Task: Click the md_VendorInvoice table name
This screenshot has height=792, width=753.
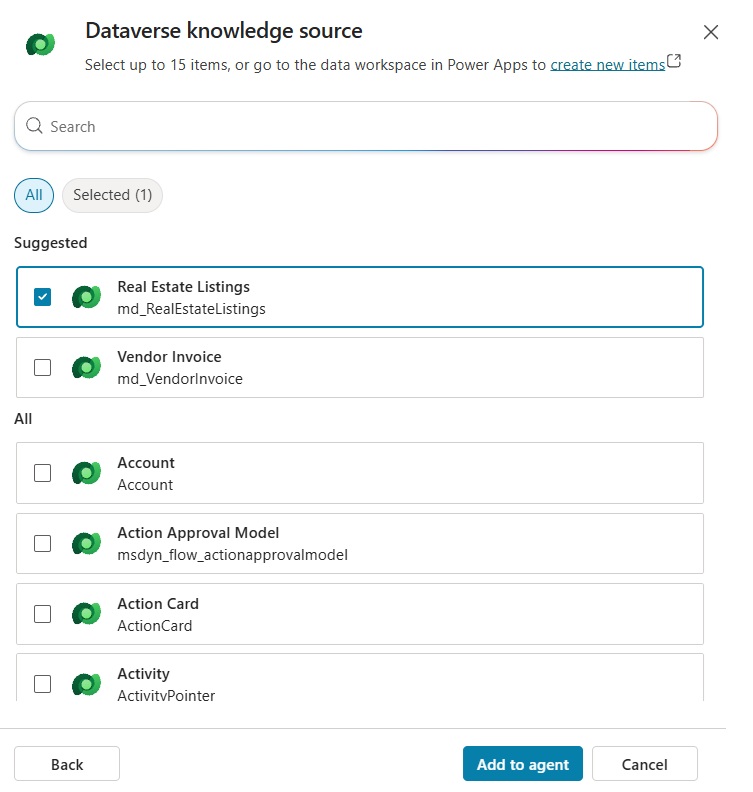Action: coord(180,379)
